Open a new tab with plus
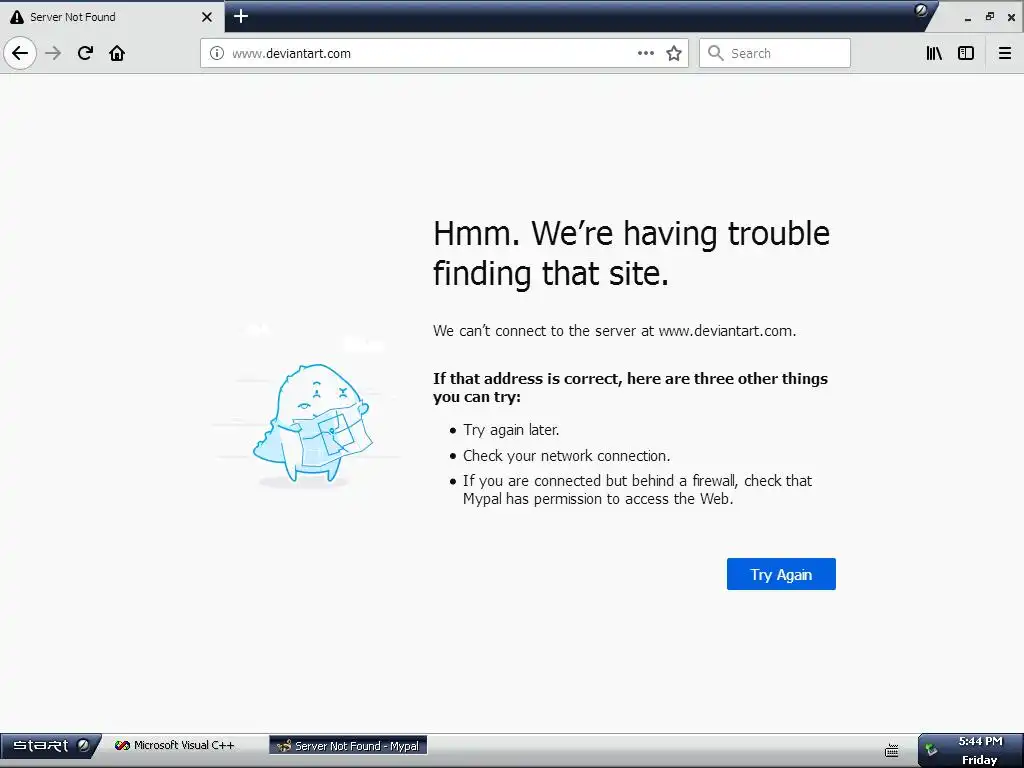 point(241,16)
